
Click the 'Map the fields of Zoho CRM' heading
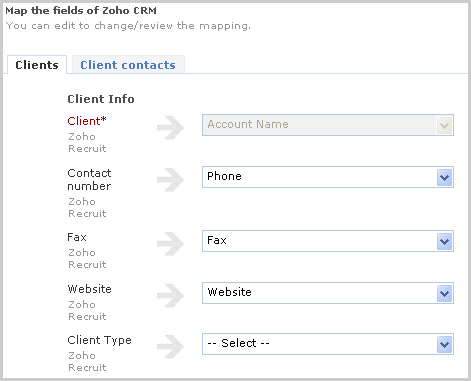tap(81, 11)
